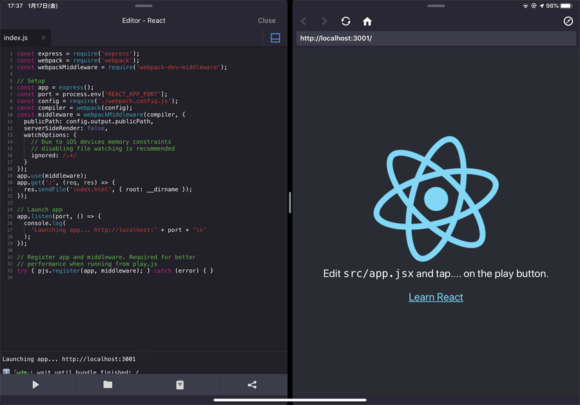Open the files folder icon in editor toolbar

(x=108, y=385)
